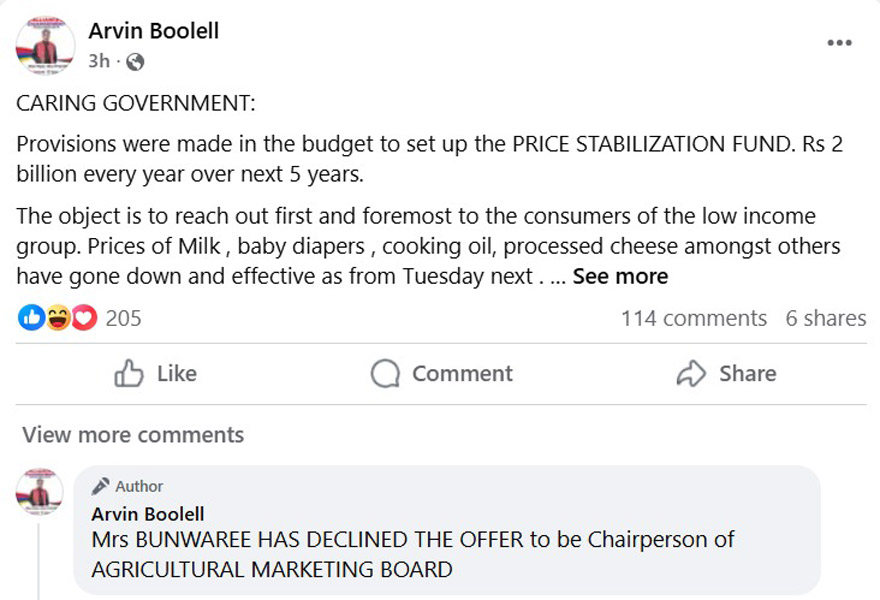Click the red heart reaction icon
The width and height of the screenshot is (880, 600).
(x=84, y=318)
